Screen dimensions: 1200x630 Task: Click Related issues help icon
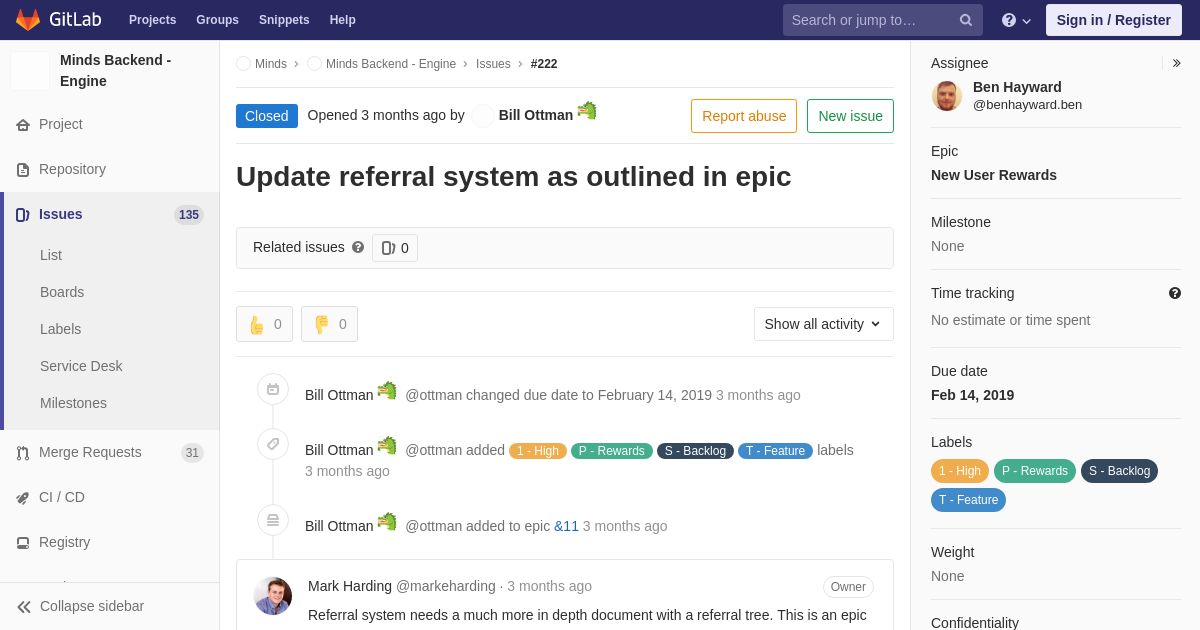[x=358, y=247]
